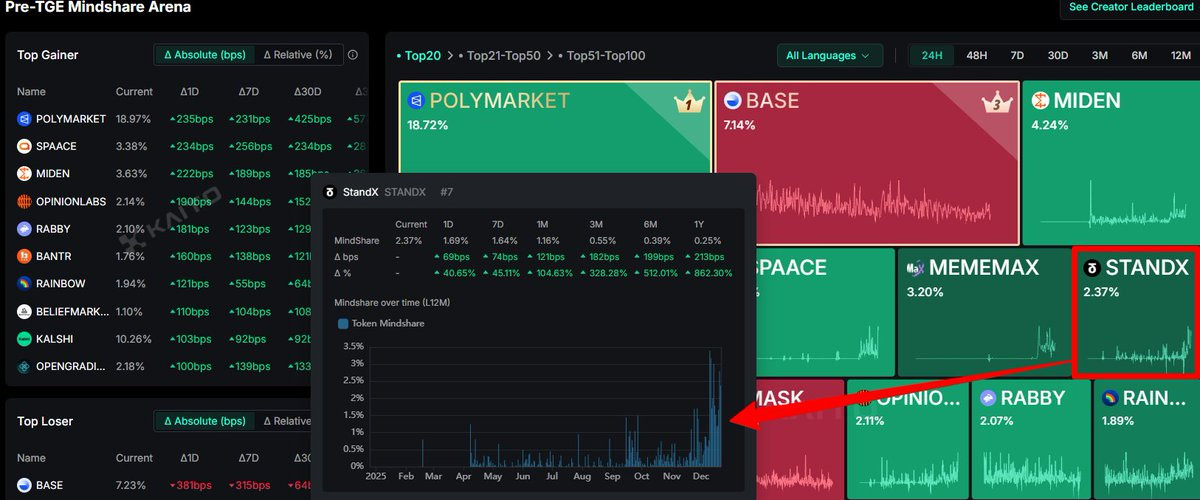
Task: Sort Top Gainer by Δ1D column
Action: coord(190,92)
